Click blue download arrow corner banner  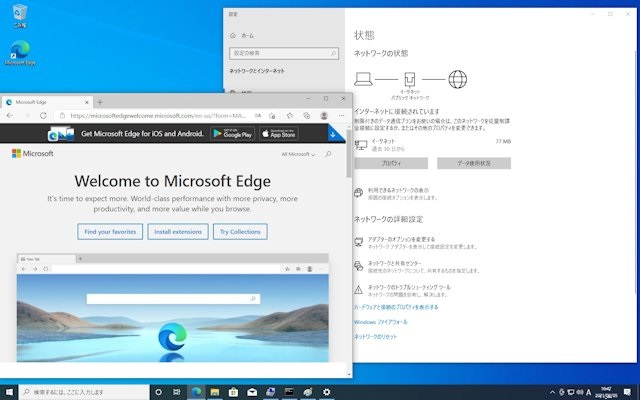tap(336, 133)
